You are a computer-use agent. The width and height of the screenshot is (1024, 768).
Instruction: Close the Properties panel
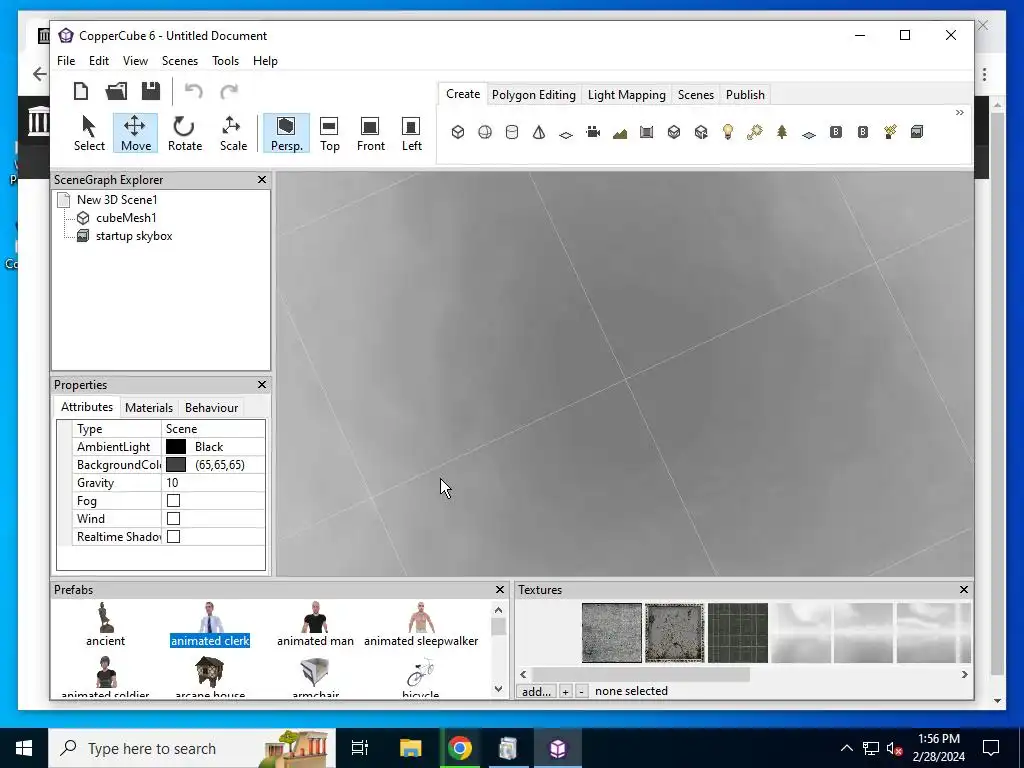pyautogui.click(x=262, y=385)
